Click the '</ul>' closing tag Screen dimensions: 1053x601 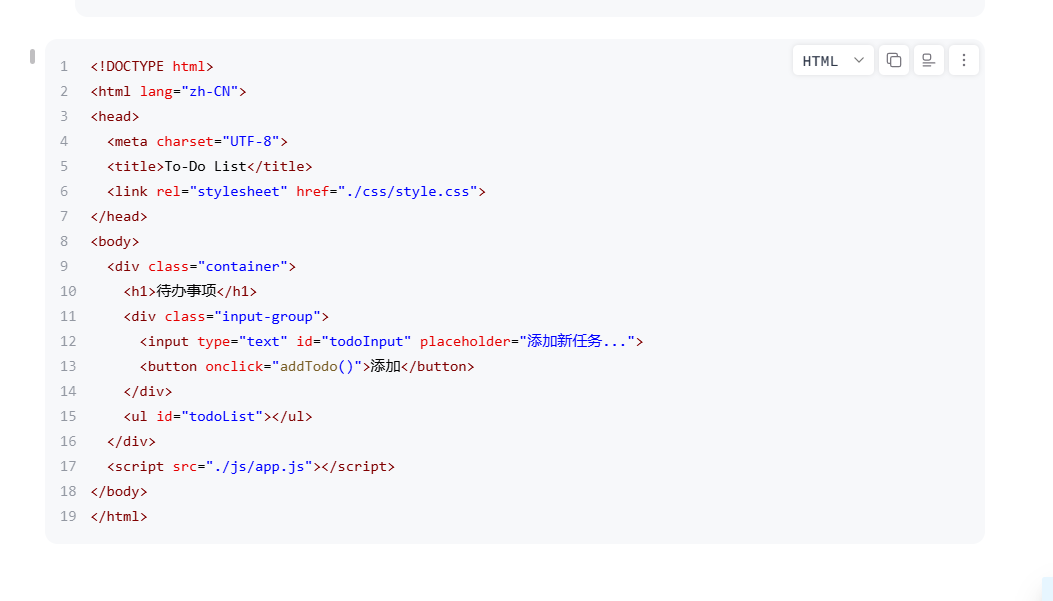292,416
